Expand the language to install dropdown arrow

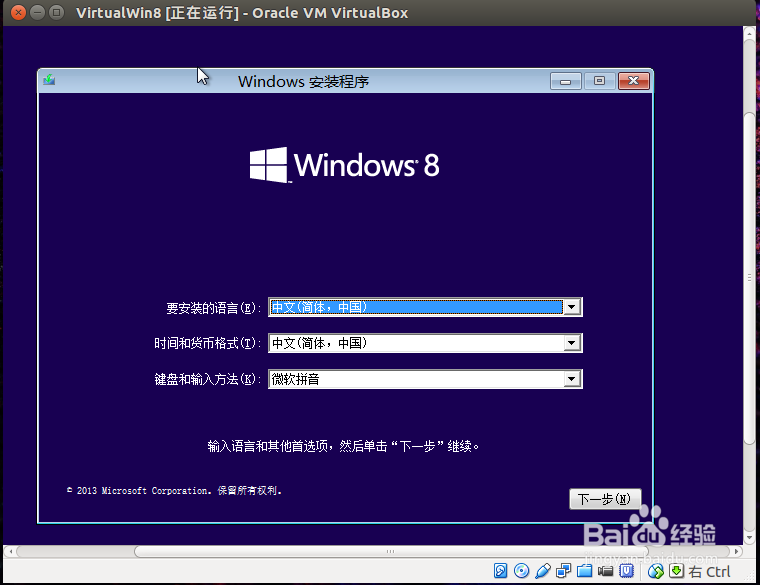tap(572, 307)
